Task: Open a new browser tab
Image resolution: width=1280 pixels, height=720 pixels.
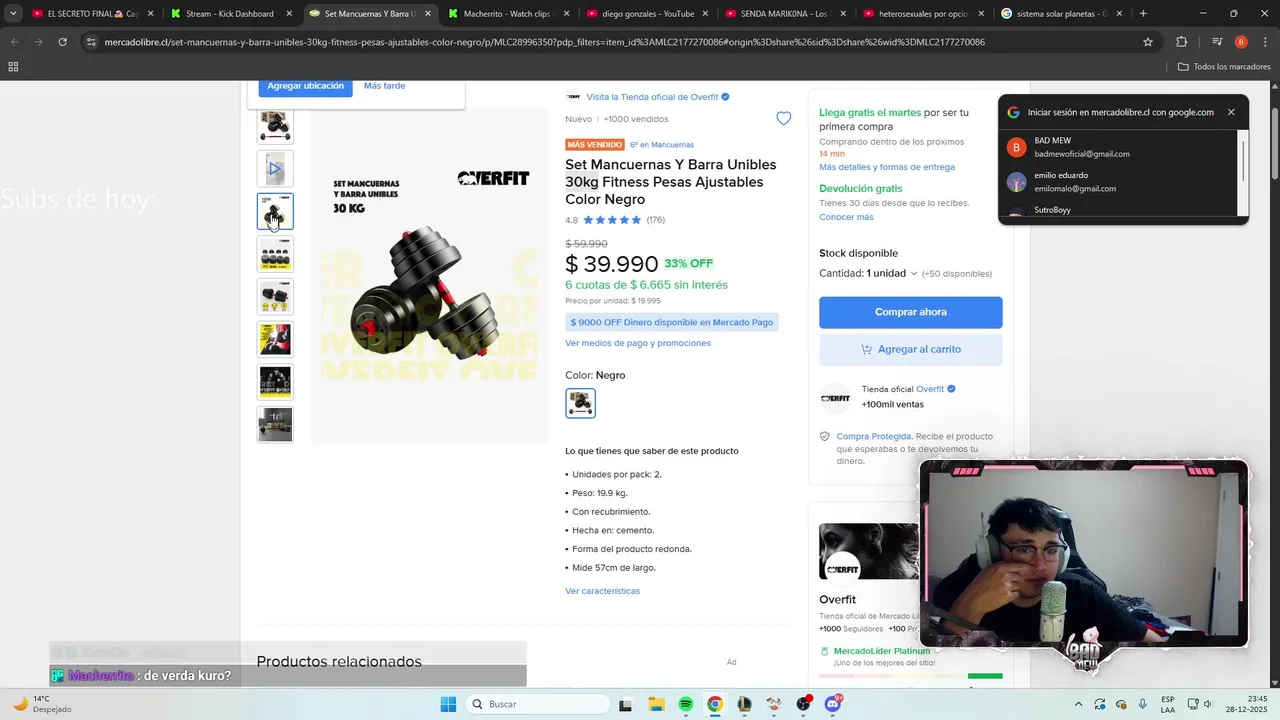Action: click(x=1143, y=14)
